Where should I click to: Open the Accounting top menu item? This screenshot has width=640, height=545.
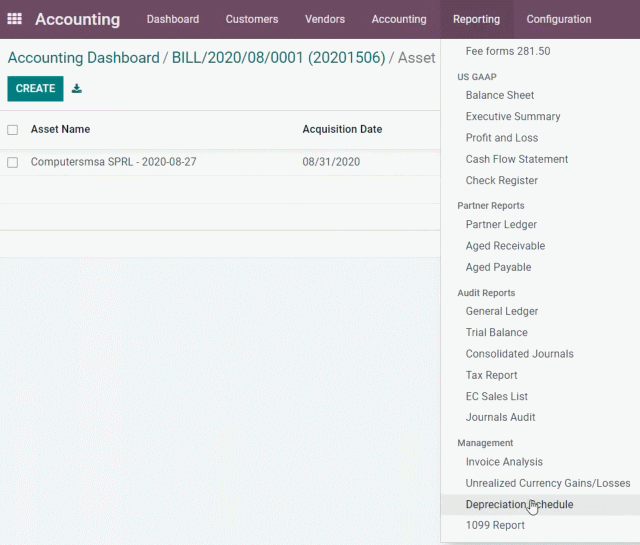click(x=399, y=19)
